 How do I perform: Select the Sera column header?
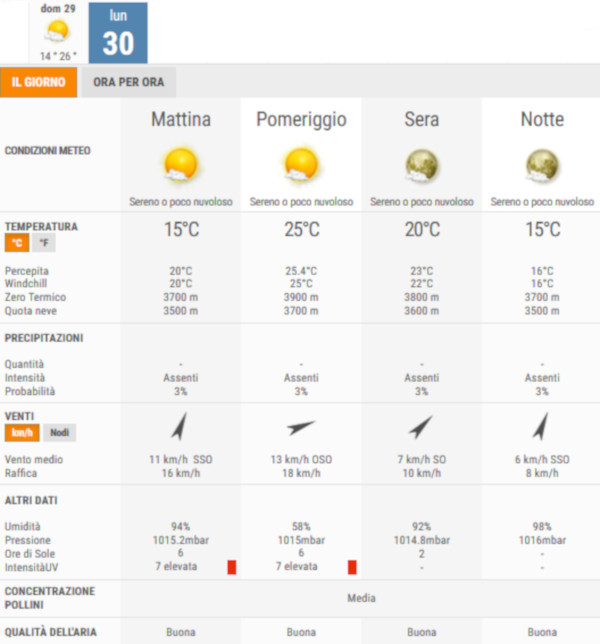(x=422, y=120)
